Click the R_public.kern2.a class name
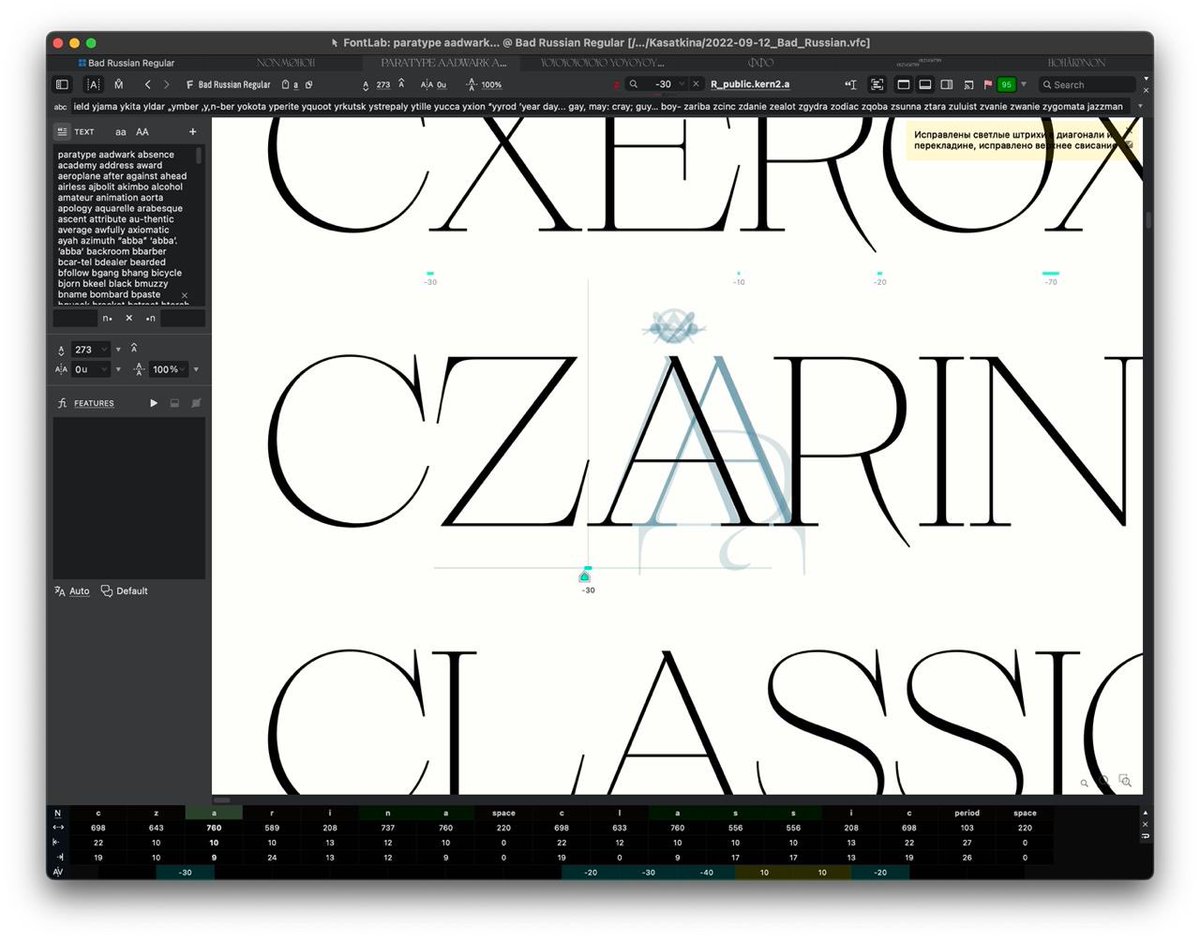 click(x=750, y=85)
